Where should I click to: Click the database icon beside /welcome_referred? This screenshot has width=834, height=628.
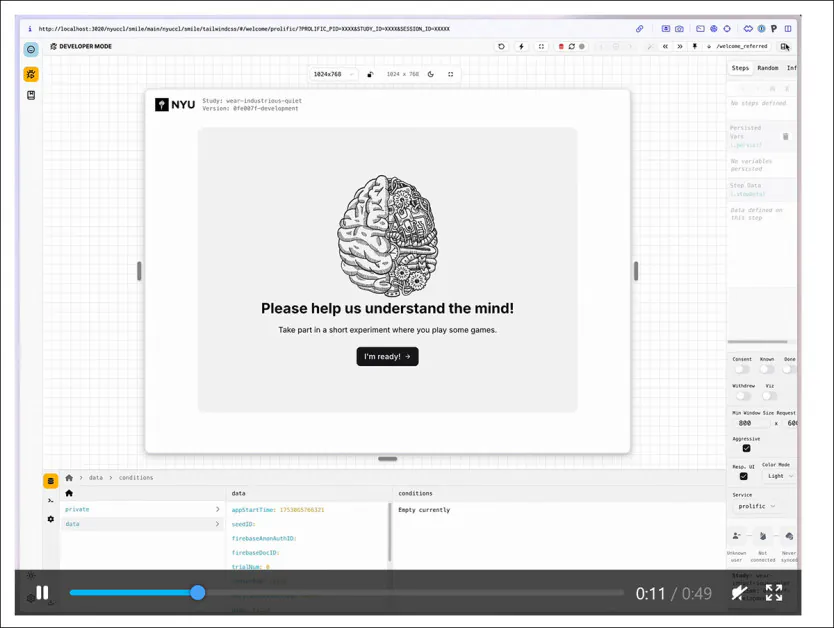785,46
